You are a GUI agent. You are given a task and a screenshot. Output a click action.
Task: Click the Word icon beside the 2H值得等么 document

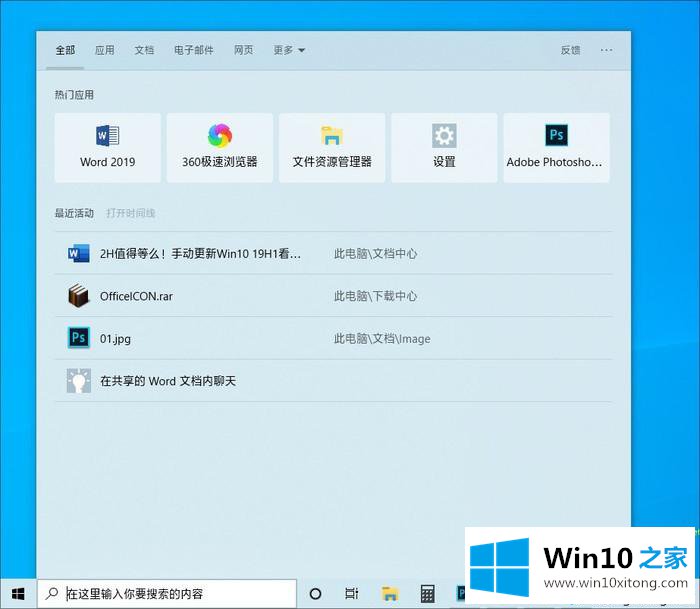pyautogui.click(x=79, y=253)
